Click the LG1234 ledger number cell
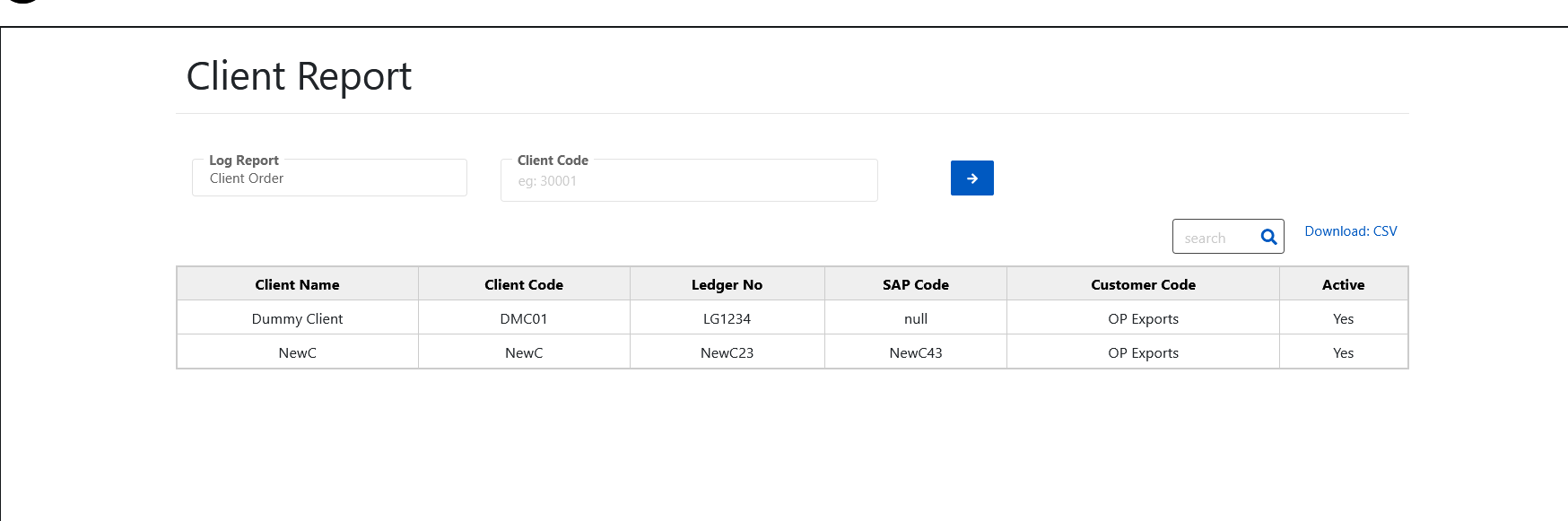The width and height of the screenshot is (1568, 521). coord(727,318)
